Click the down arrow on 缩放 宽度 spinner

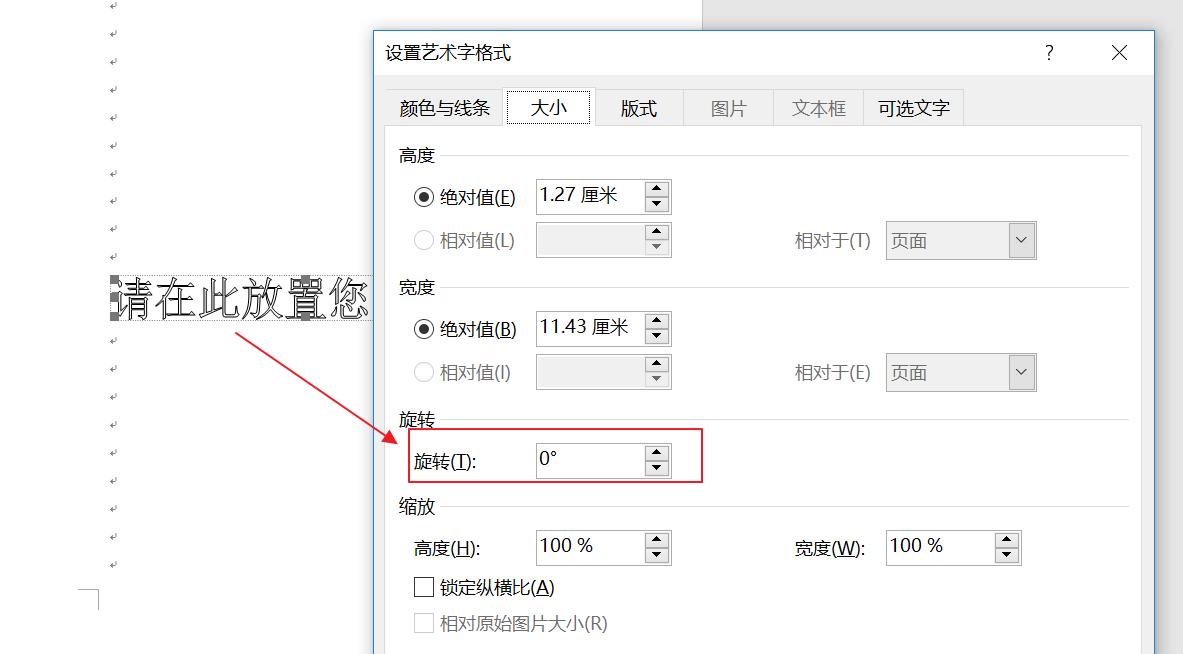click(1006, 553)
